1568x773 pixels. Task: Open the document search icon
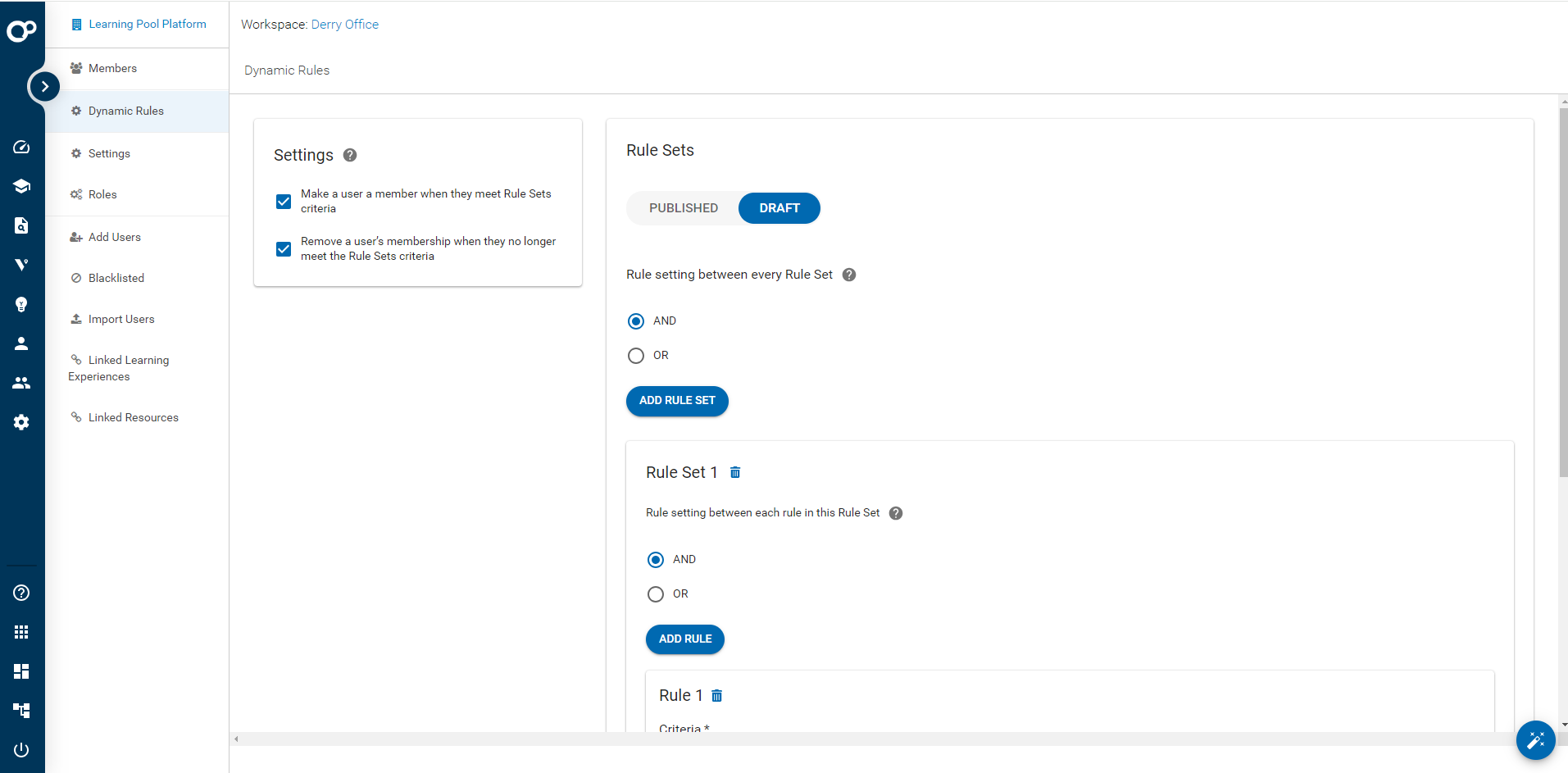coord(21,225)
